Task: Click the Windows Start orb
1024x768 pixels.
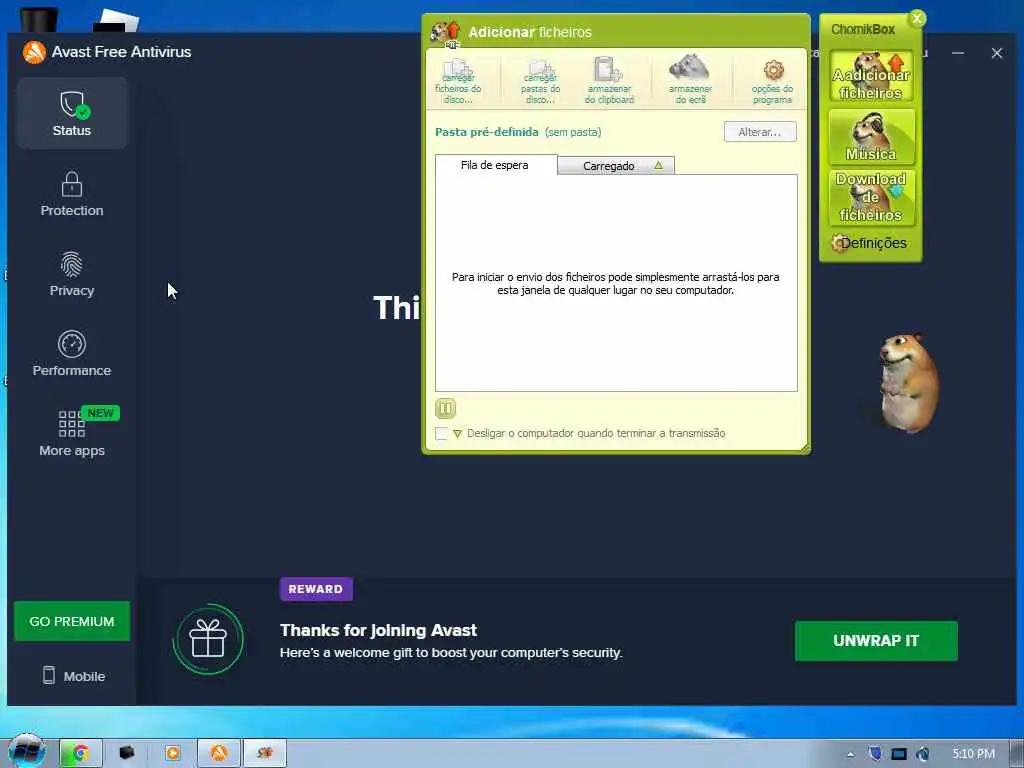Action: tap(26, 751)
